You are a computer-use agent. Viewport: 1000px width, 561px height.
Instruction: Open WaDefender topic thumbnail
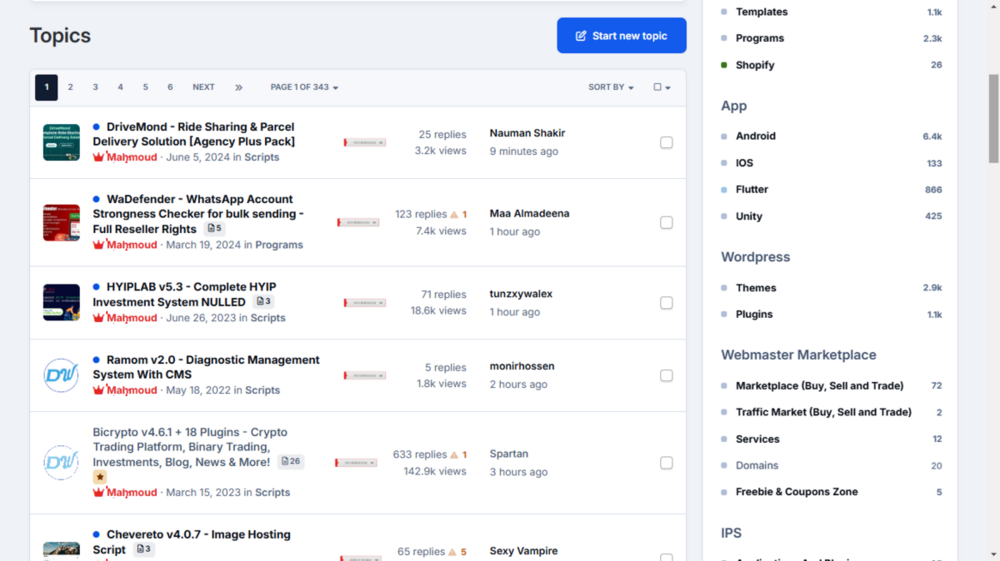pyautogui.click(x=61, y=222)
